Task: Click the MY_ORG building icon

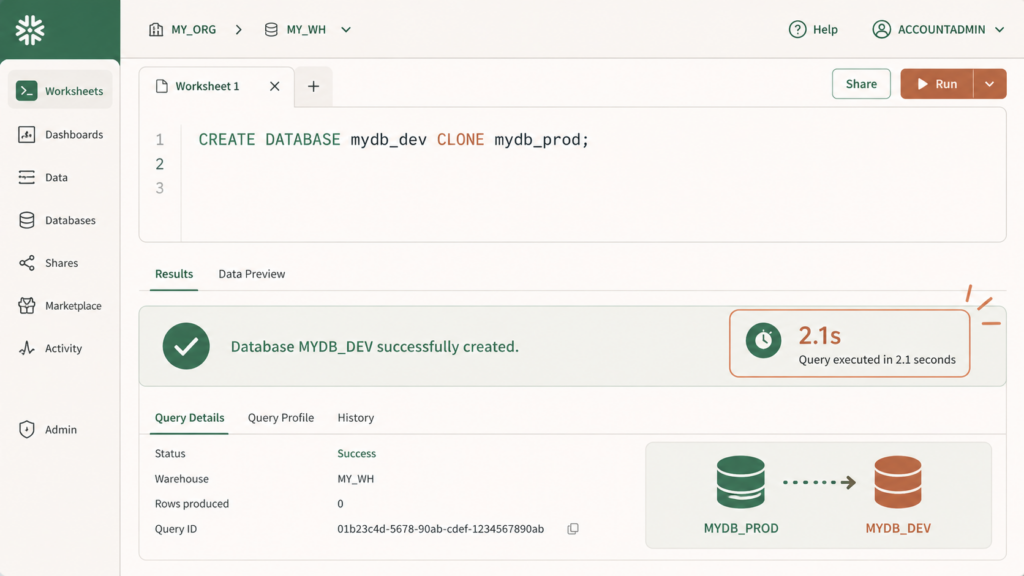Action: (156, 29)
